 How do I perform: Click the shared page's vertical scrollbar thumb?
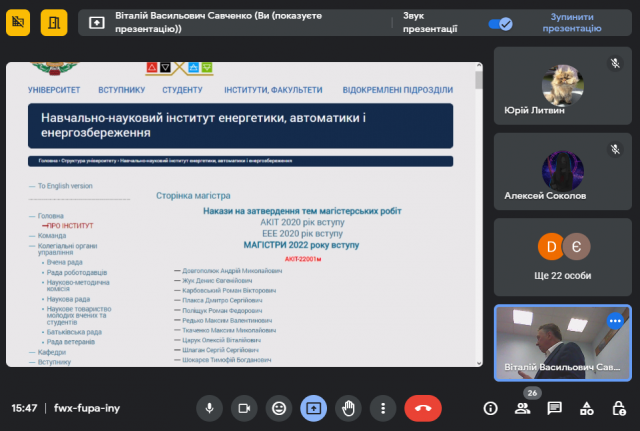[x=479, y=80]
